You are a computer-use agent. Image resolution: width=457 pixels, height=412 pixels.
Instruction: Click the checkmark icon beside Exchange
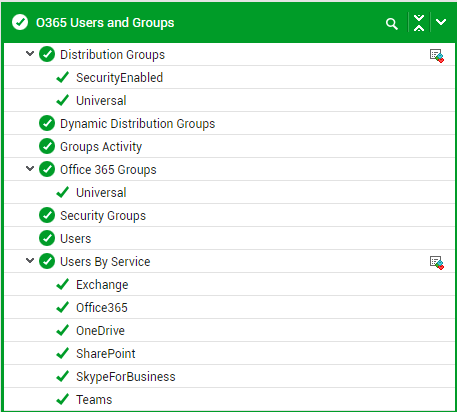point(63,284)
